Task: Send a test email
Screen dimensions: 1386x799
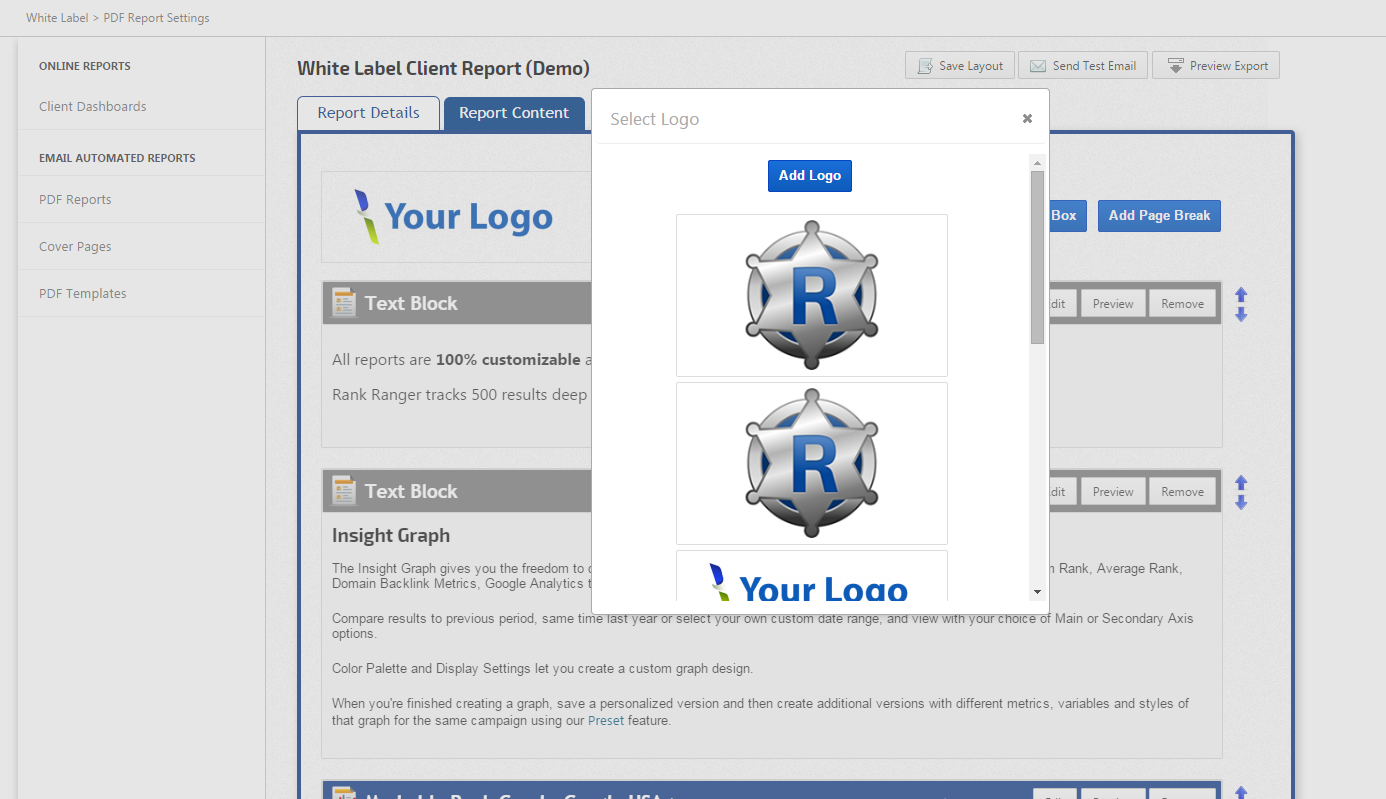Action: (x=1082, y=66)
